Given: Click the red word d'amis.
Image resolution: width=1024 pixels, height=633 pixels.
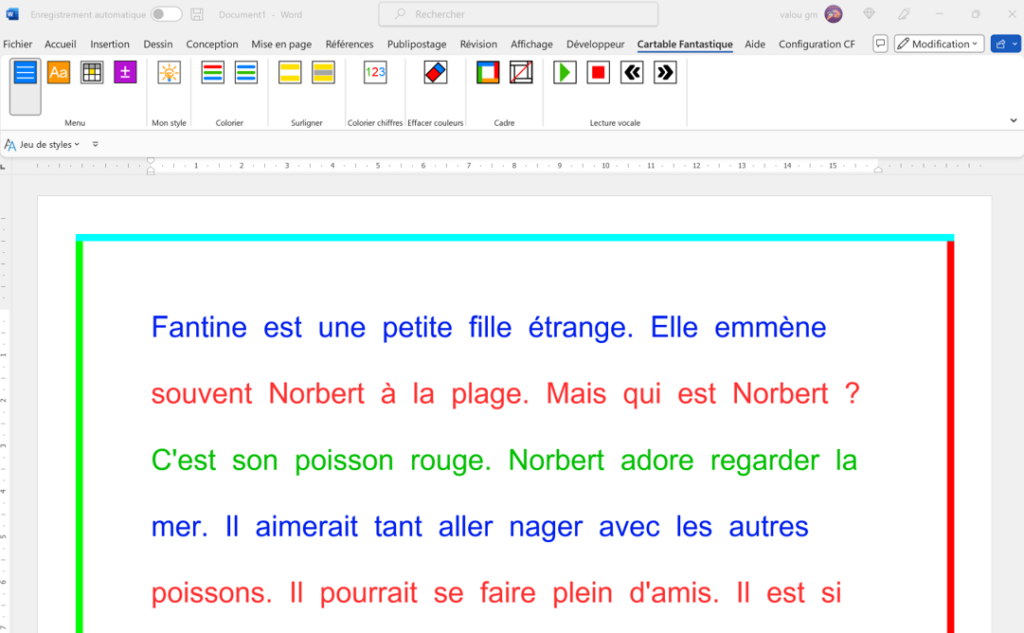Looking at the screenshot, I should pyautogui.click(x=674, y=593).
